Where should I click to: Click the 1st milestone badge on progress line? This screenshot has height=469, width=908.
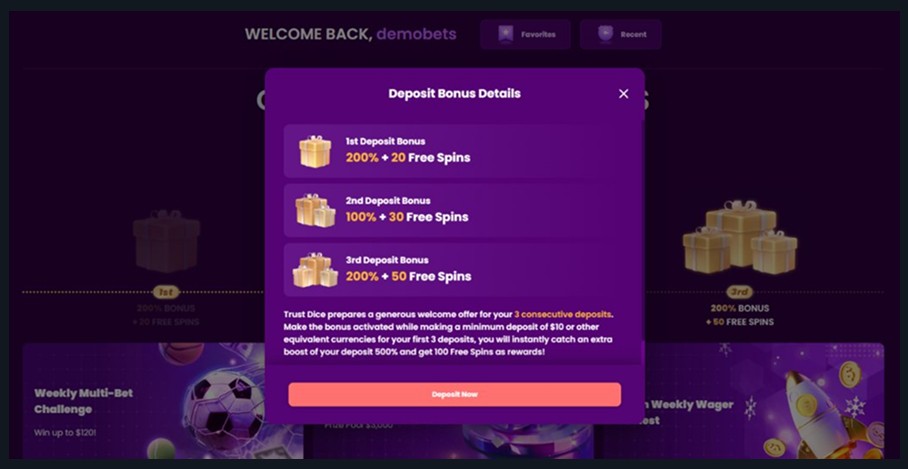tap(166, 292)
